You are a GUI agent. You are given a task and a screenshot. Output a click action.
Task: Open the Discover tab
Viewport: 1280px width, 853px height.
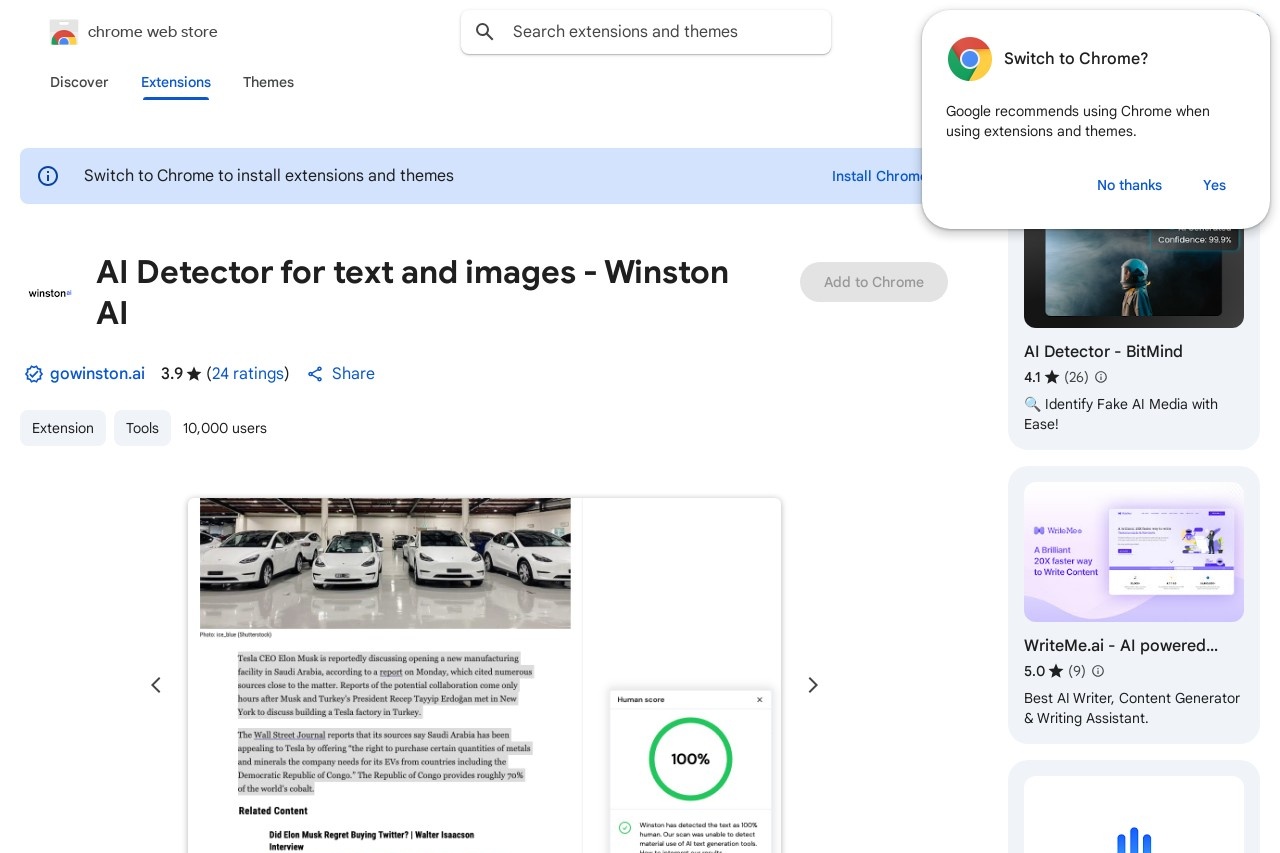click(79, 82)
